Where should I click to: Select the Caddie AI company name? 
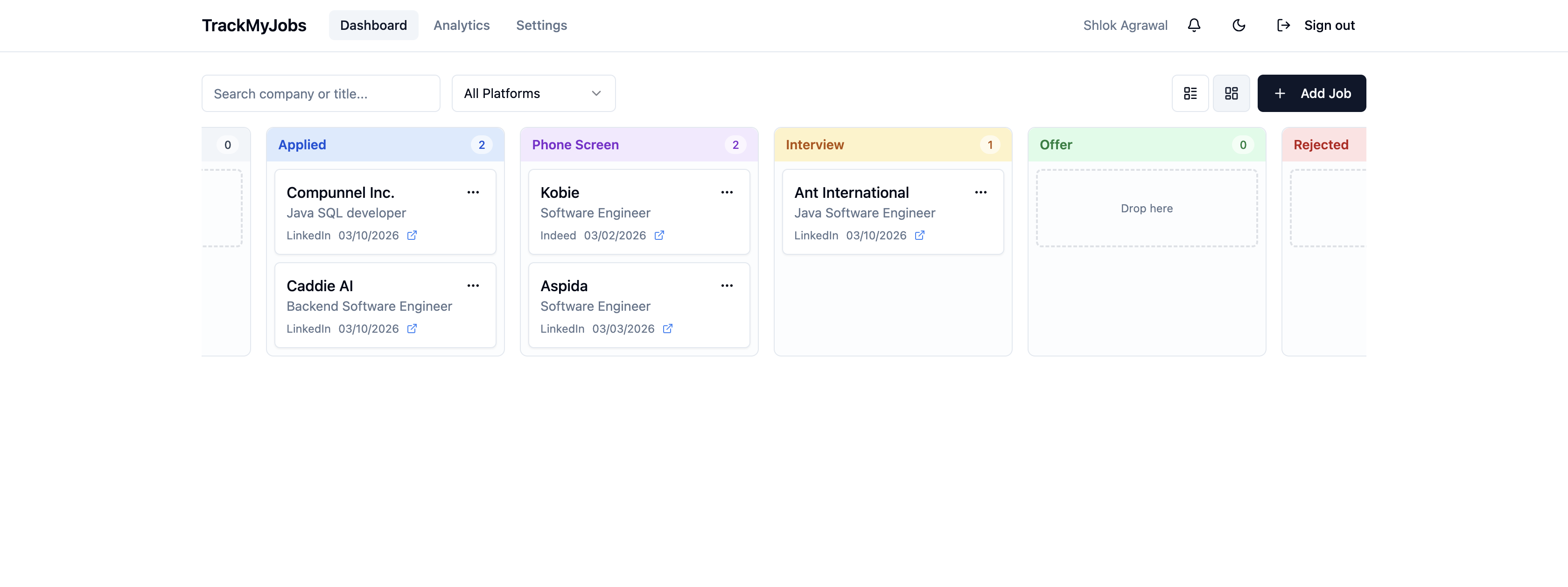coord(320,286)
